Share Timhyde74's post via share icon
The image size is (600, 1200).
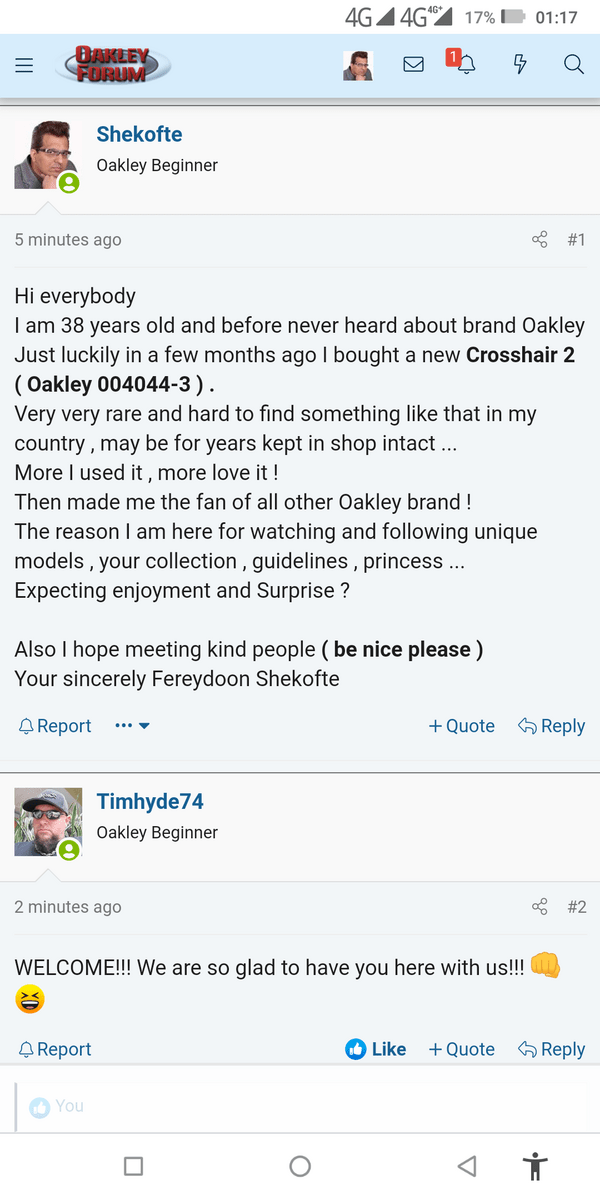(x=539, y=906)
